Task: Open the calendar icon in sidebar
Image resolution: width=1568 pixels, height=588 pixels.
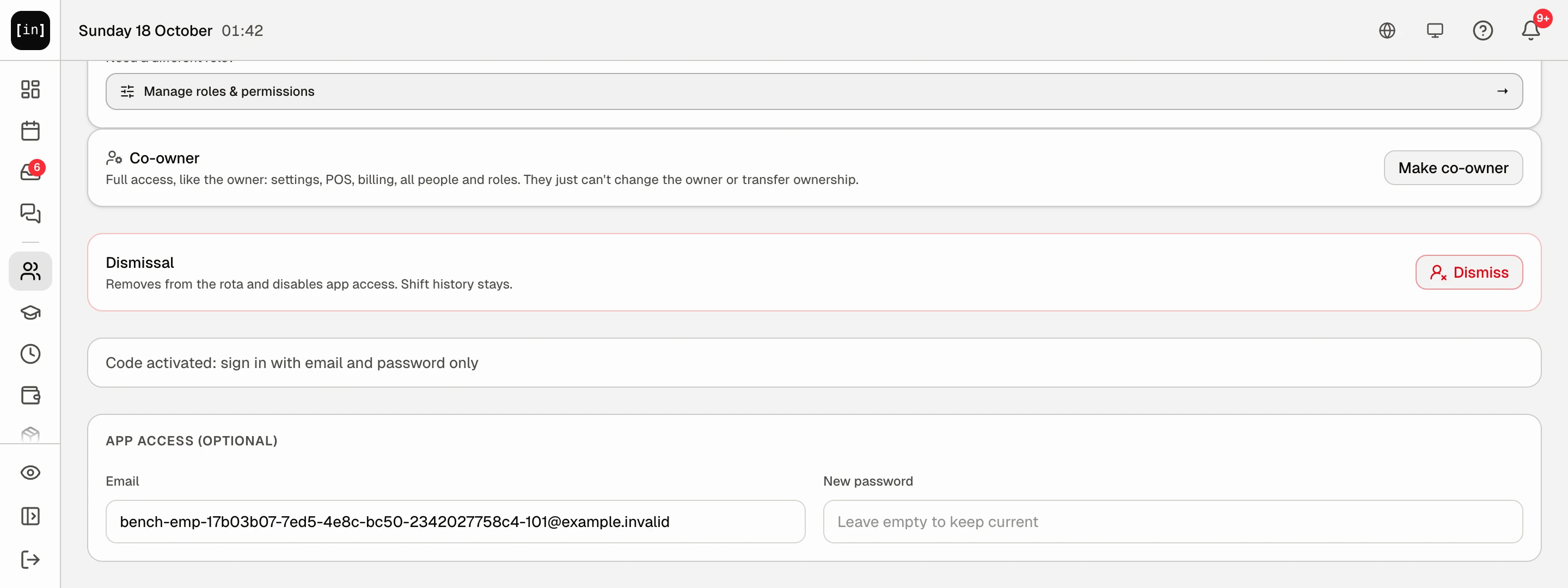Action: (x=30, y=131)
